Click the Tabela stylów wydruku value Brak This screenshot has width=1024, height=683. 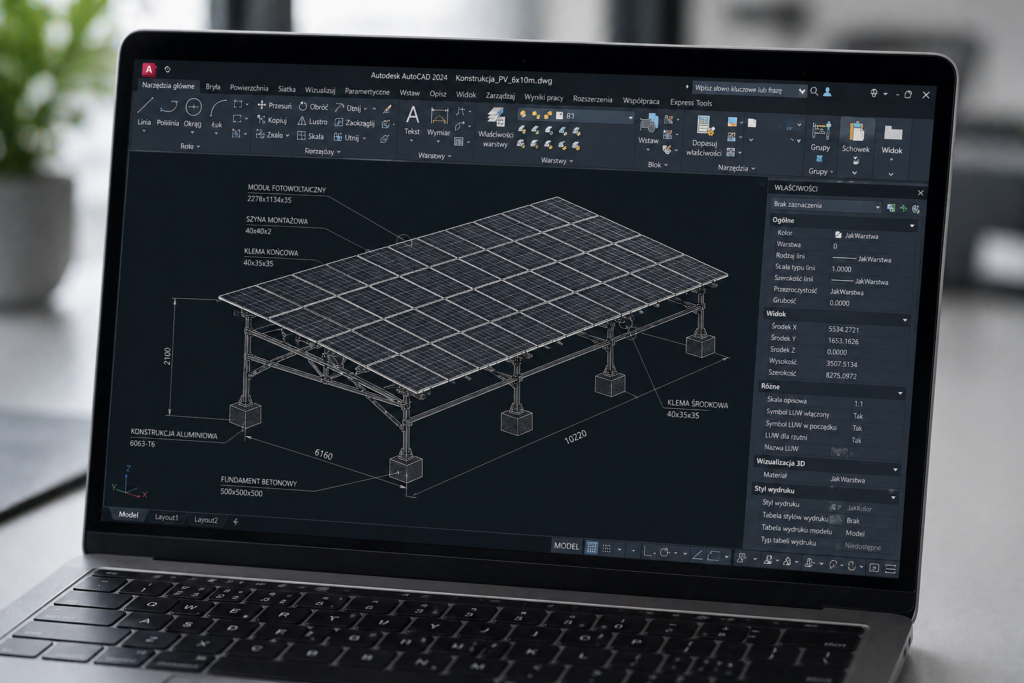[852, 520]
